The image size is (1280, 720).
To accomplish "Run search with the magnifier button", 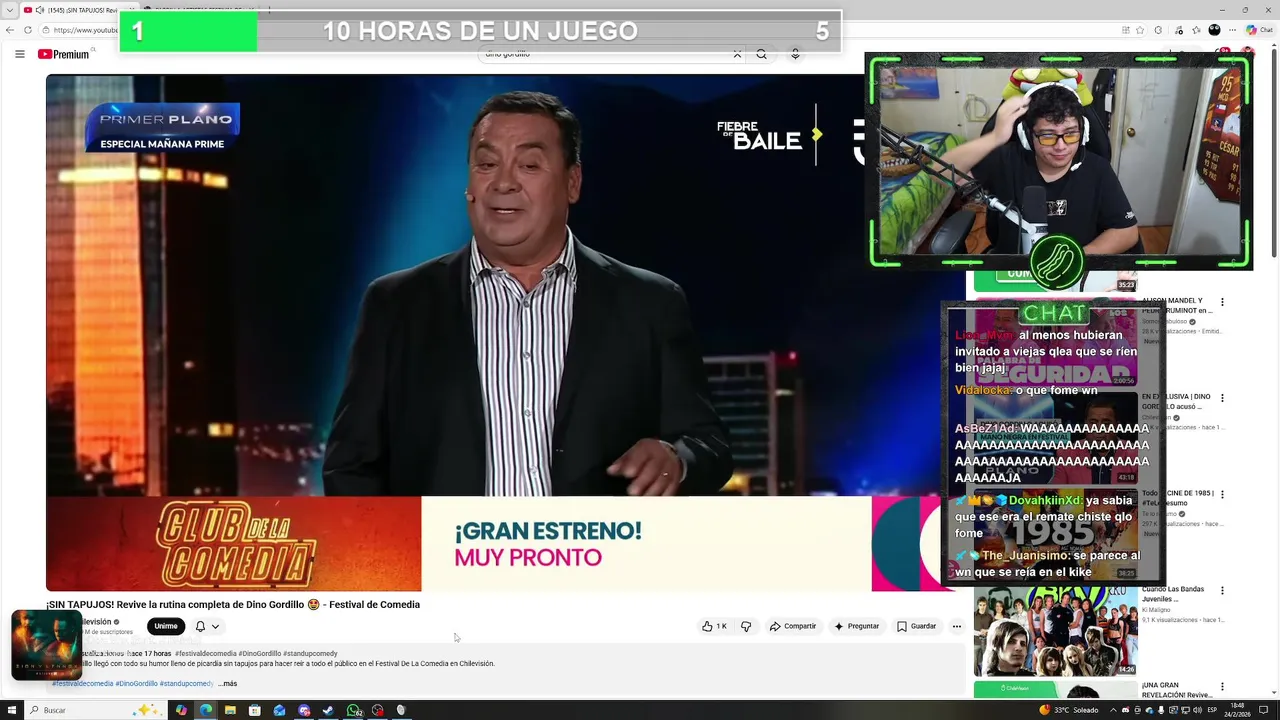I will pos(762,54).
